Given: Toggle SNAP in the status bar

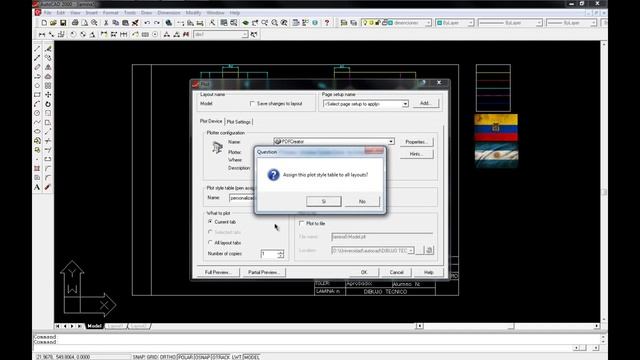Looking at the screenshot, I should tap(139, 357).
